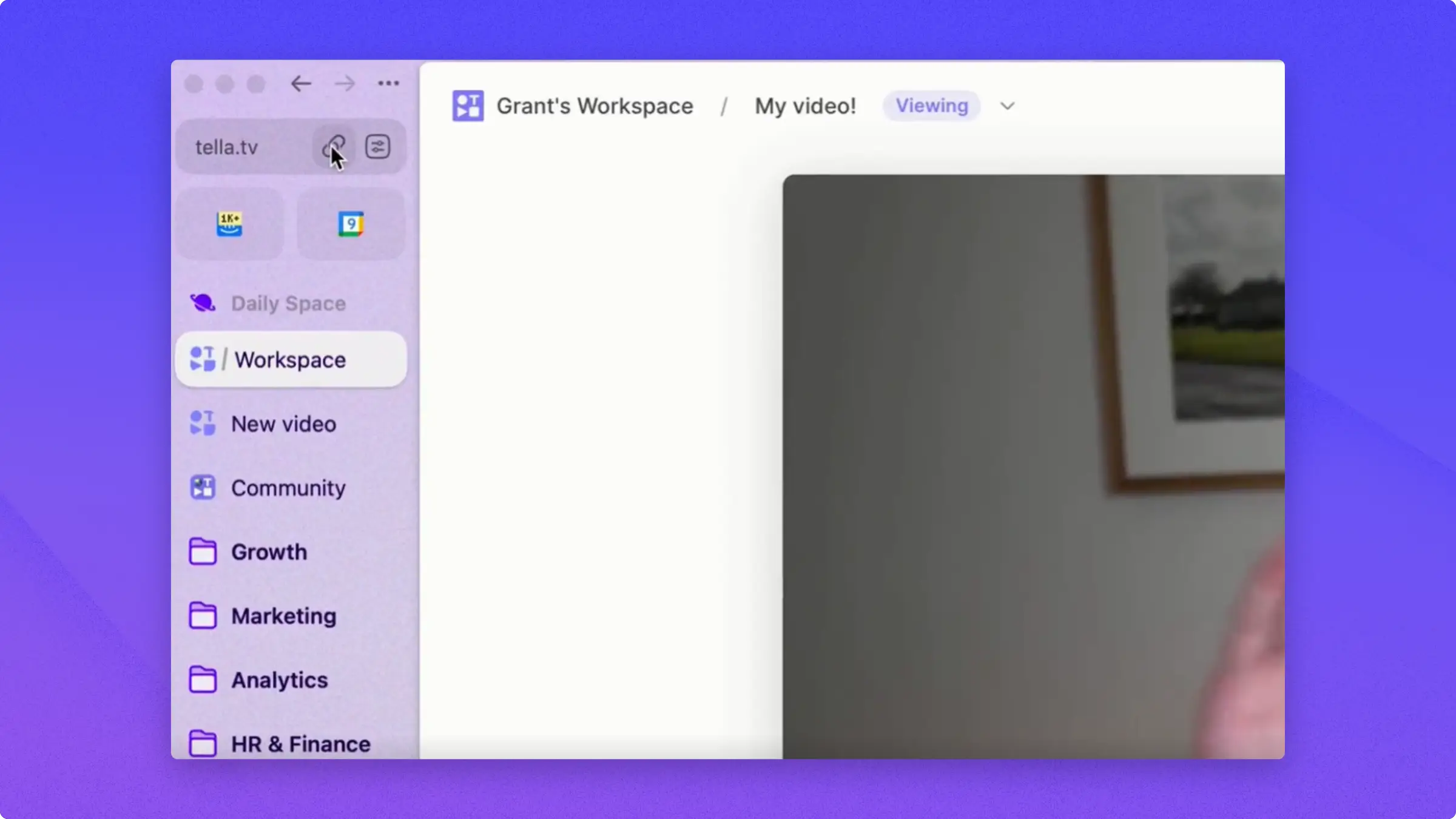Screen dimensions: 1456x819
Task: Open the pinned Google Calendar tab
Action: (351, 224)
